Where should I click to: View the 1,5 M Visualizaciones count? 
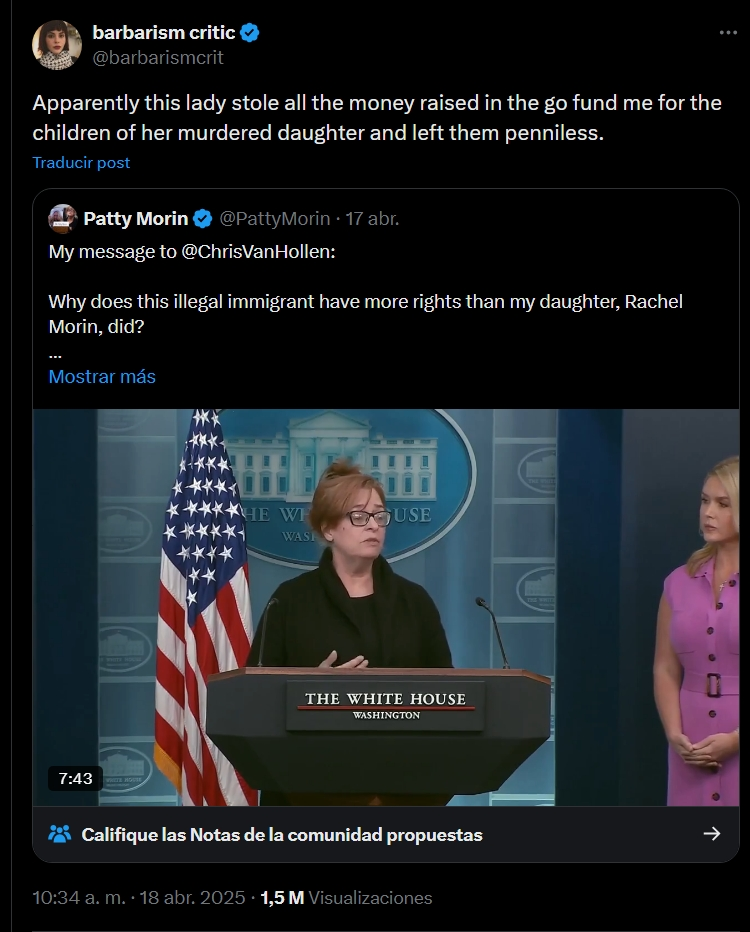[x=346, y=898]
